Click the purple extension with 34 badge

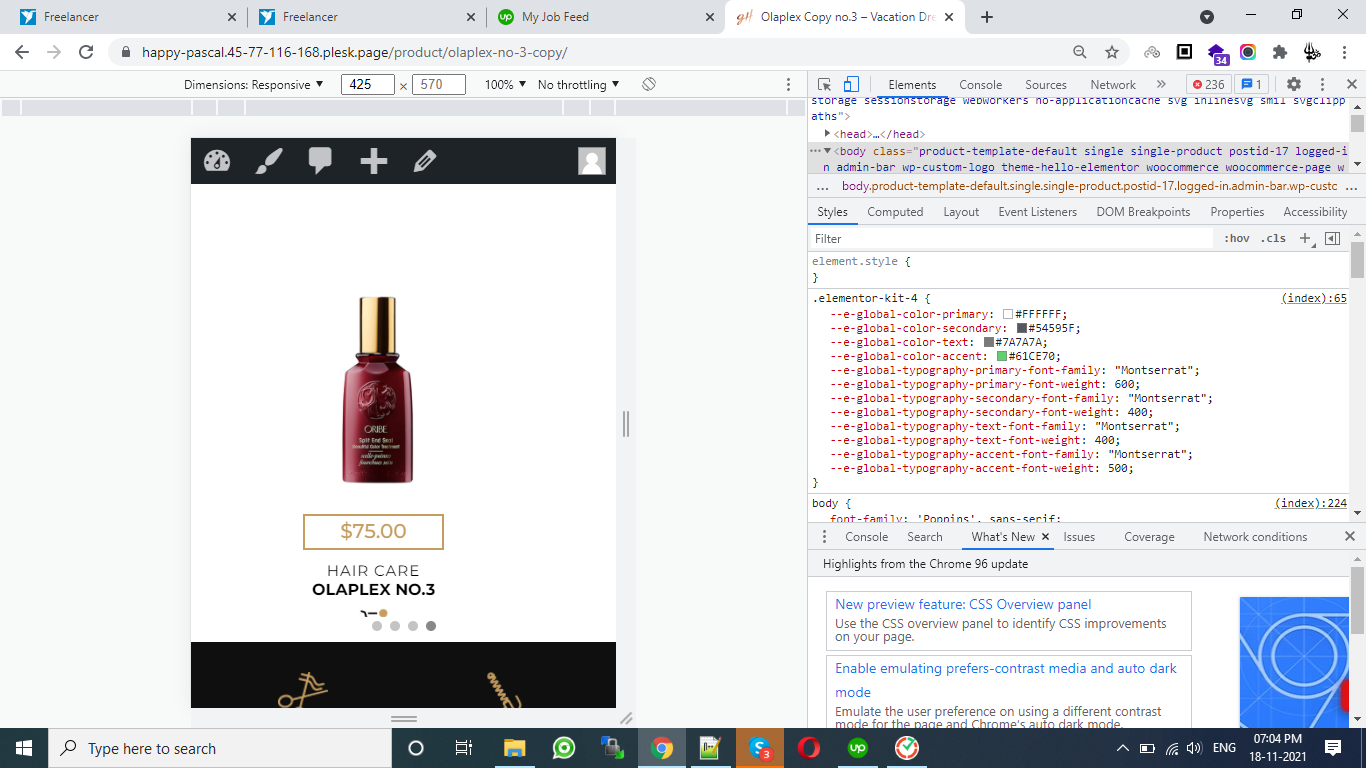tap(1218, 53)
